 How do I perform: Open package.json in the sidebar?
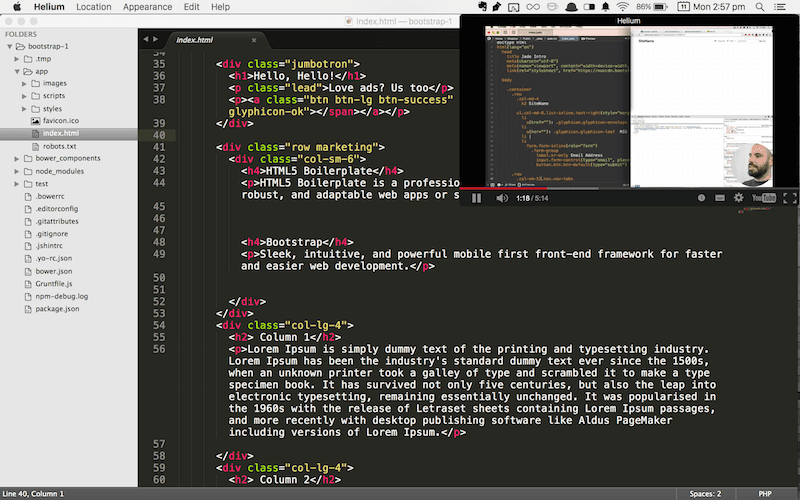(x=57, y=309)
